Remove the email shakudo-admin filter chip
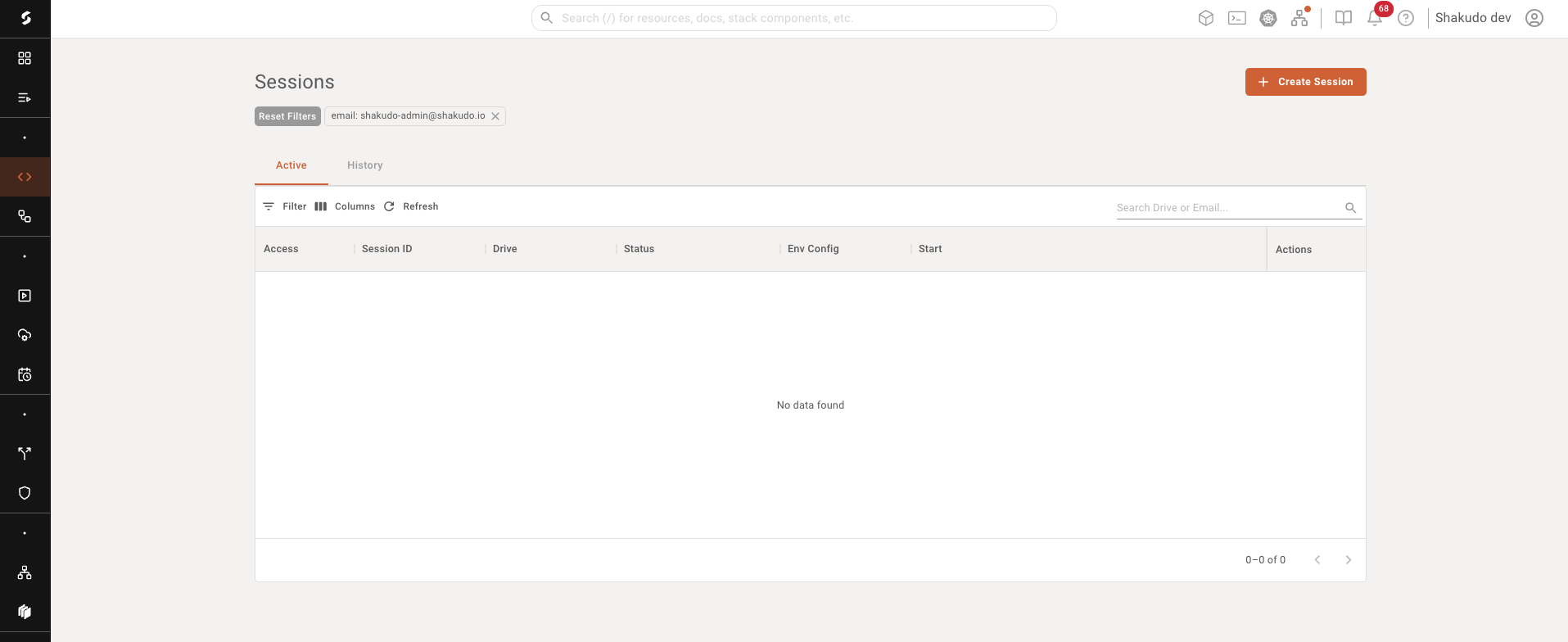Viewport: 1568px width, 642px height. tap(495, 116)
